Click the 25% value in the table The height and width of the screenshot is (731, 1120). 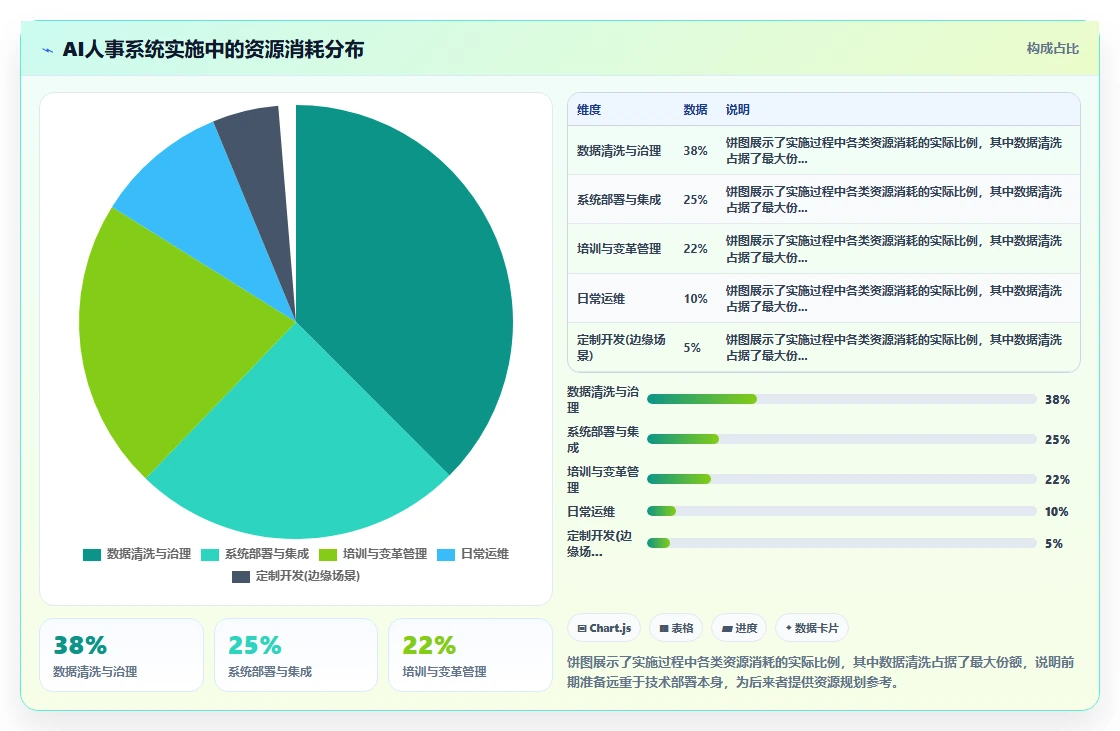pos(695,200)
